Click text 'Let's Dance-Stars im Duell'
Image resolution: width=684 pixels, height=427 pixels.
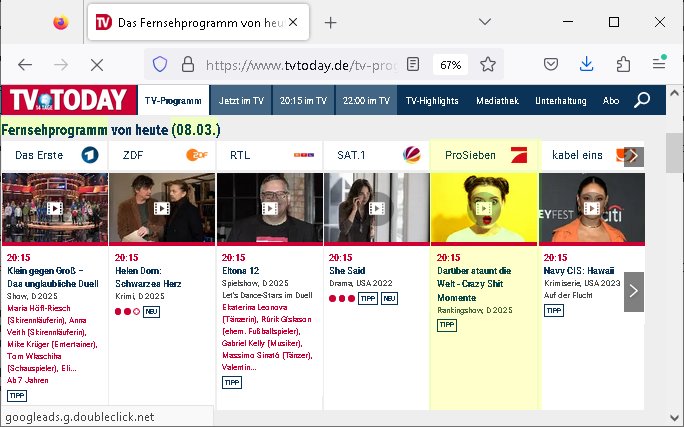pos(267,295)
